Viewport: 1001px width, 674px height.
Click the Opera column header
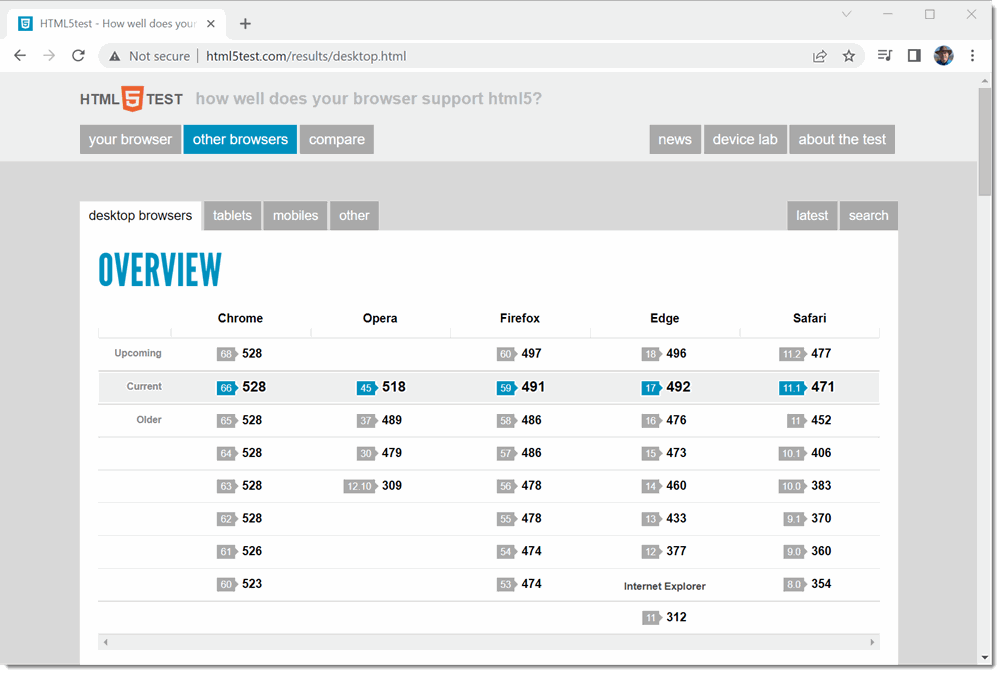pos(380,318)
